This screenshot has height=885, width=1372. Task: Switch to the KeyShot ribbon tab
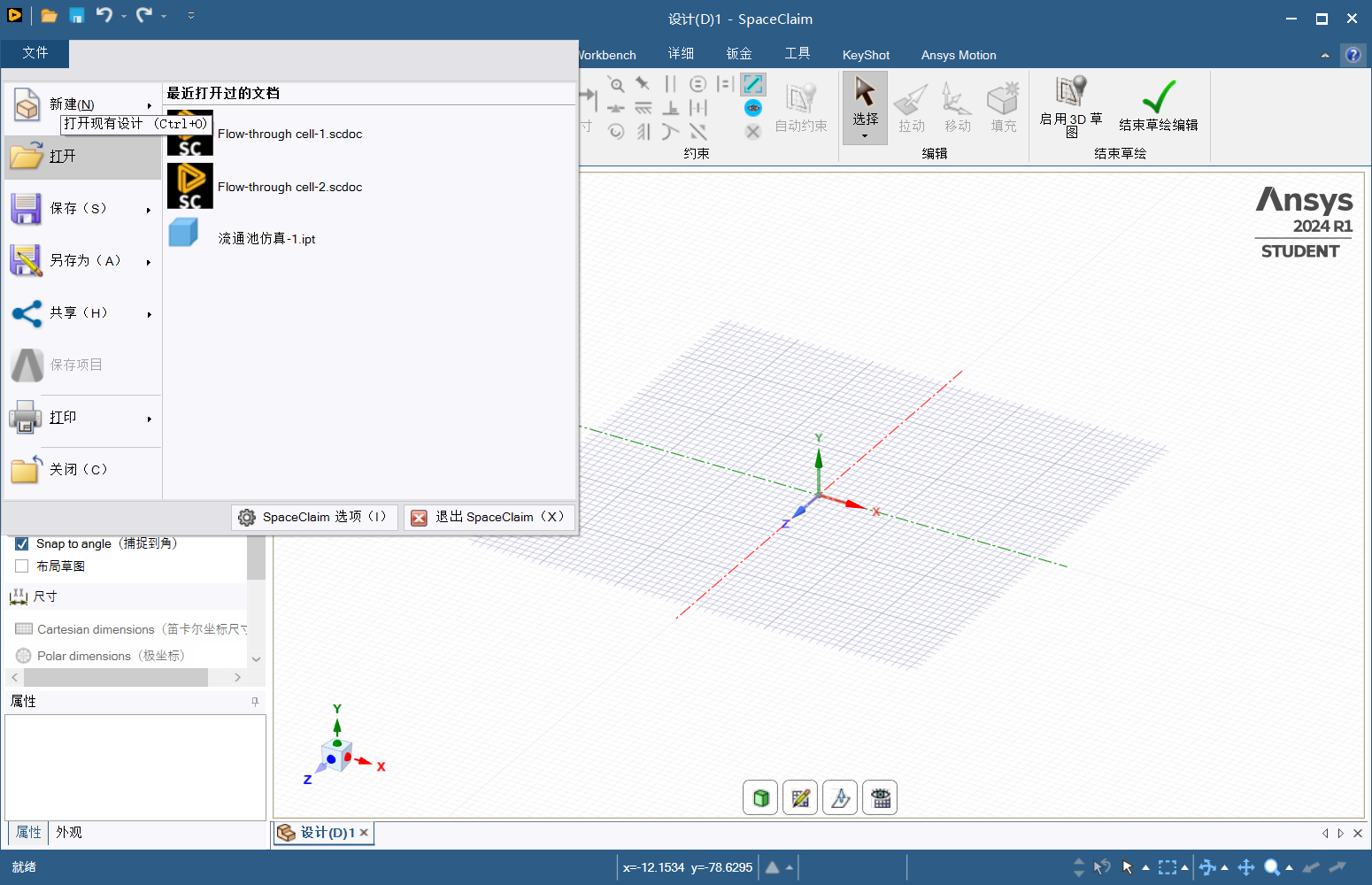coord(865,54)
